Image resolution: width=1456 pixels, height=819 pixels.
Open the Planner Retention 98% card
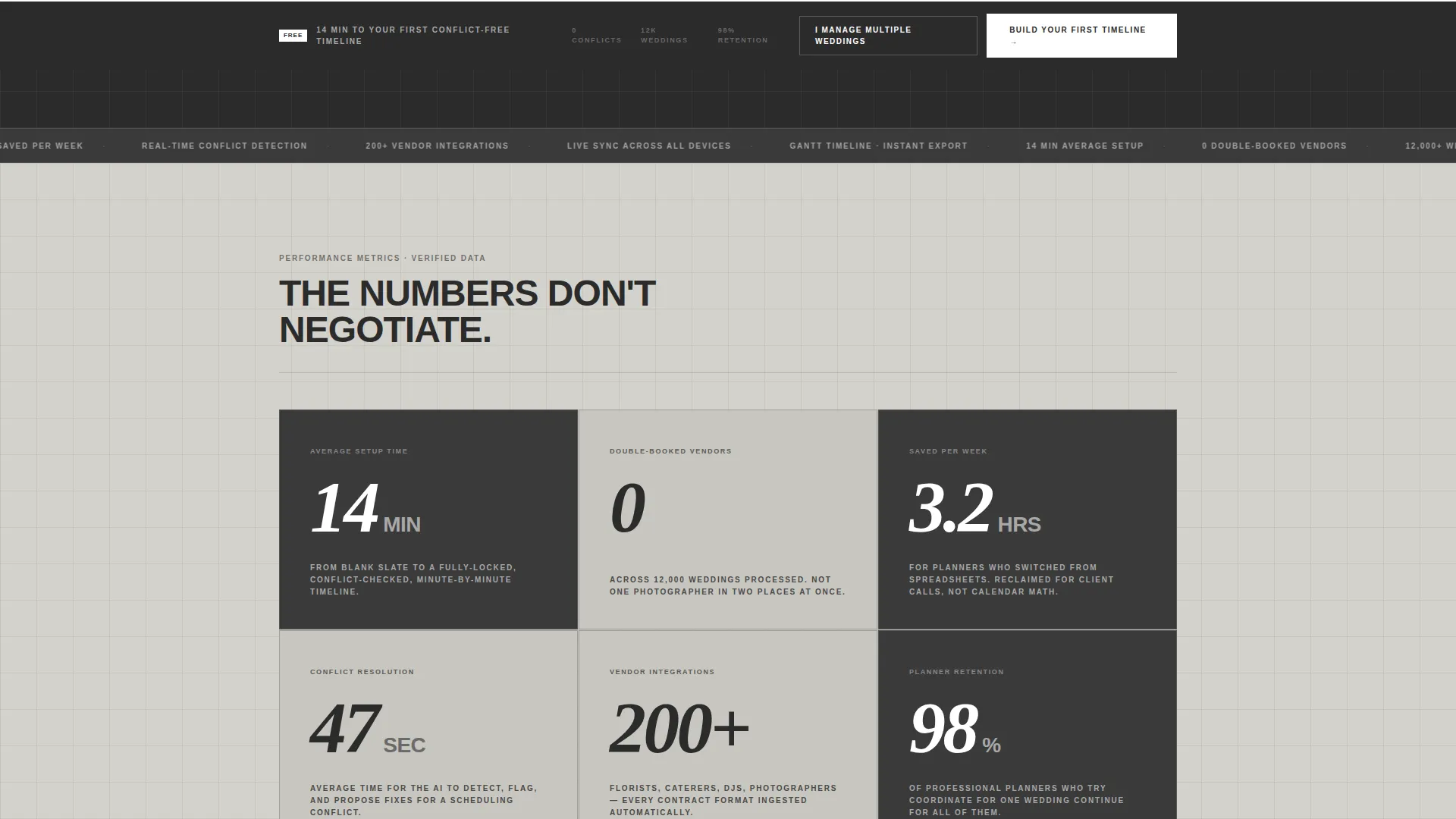(x=1028, y=725)
